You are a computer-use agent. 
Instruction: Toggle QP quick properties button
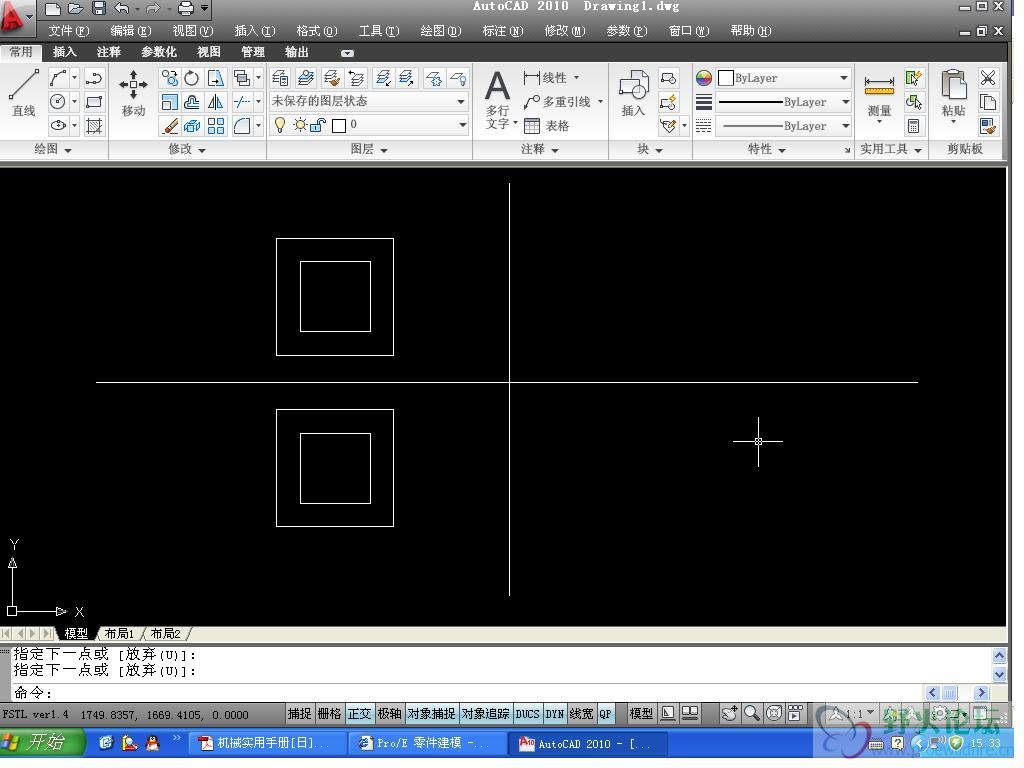605,714
